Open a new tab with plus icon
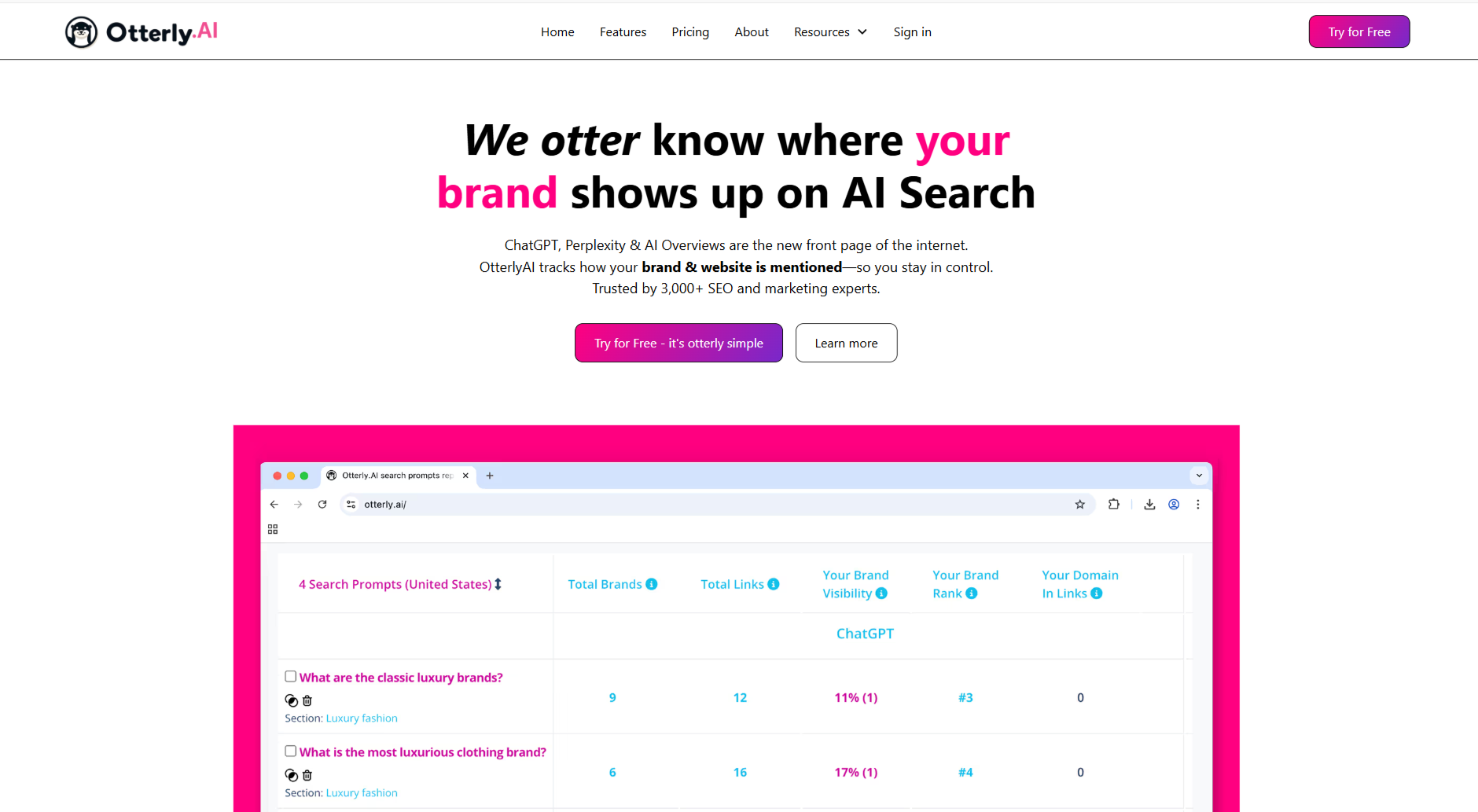This screenshot has height=812, width=1478. (x=490, y=476)
